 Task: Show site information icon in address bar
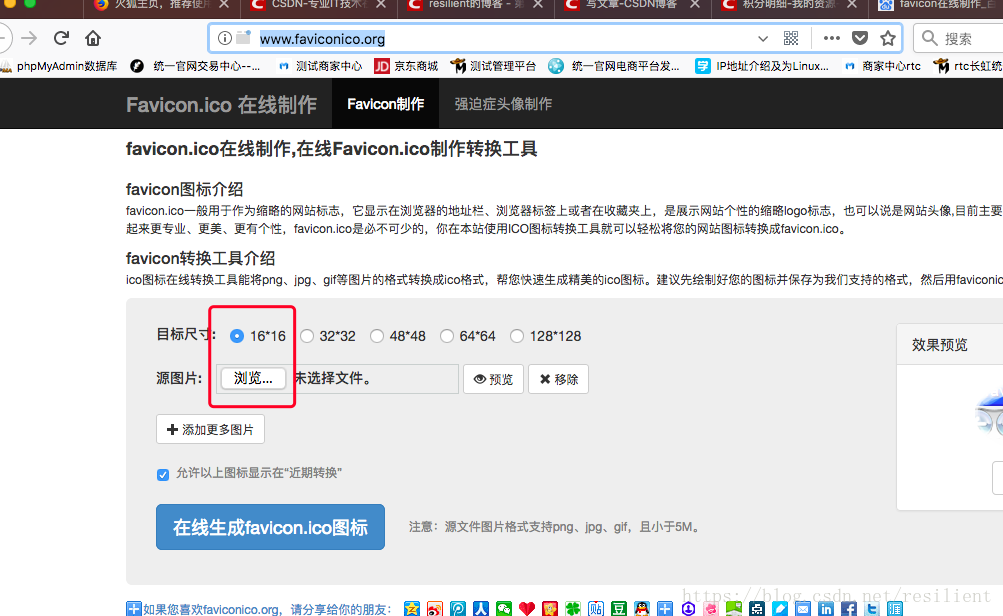[225, 38]
